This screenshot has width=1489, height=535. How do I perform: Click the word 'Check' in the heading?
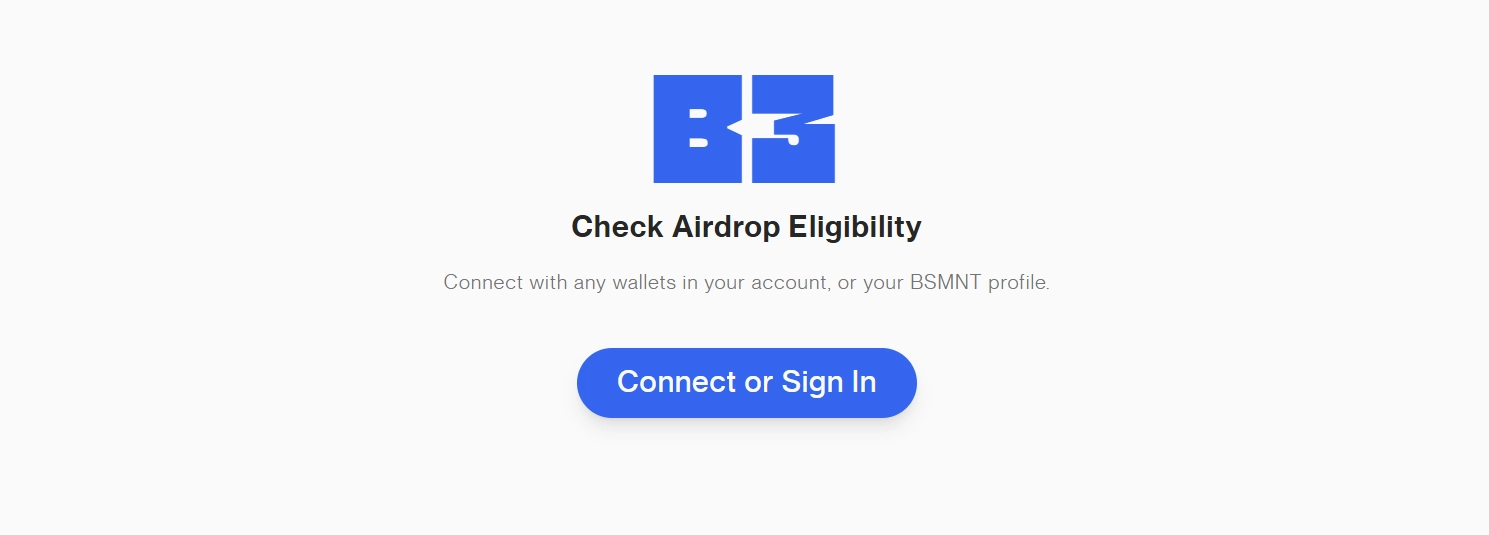pos(617,227)
